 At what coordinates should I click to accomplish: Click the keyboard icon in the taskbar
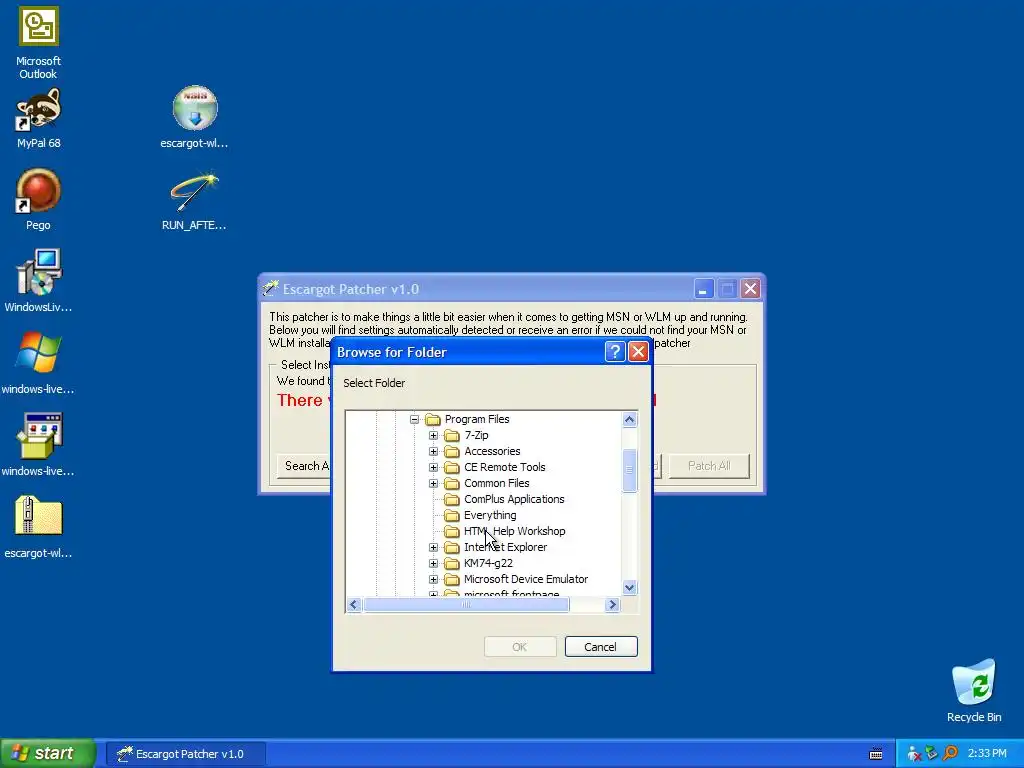tap(876, 754)
